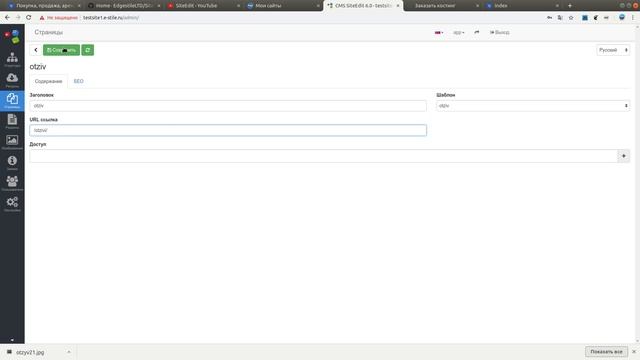The width and height of the screenshot is (640, 360).
Task: Click the translate page icon in address bar
Action: [x=560, y=18]
